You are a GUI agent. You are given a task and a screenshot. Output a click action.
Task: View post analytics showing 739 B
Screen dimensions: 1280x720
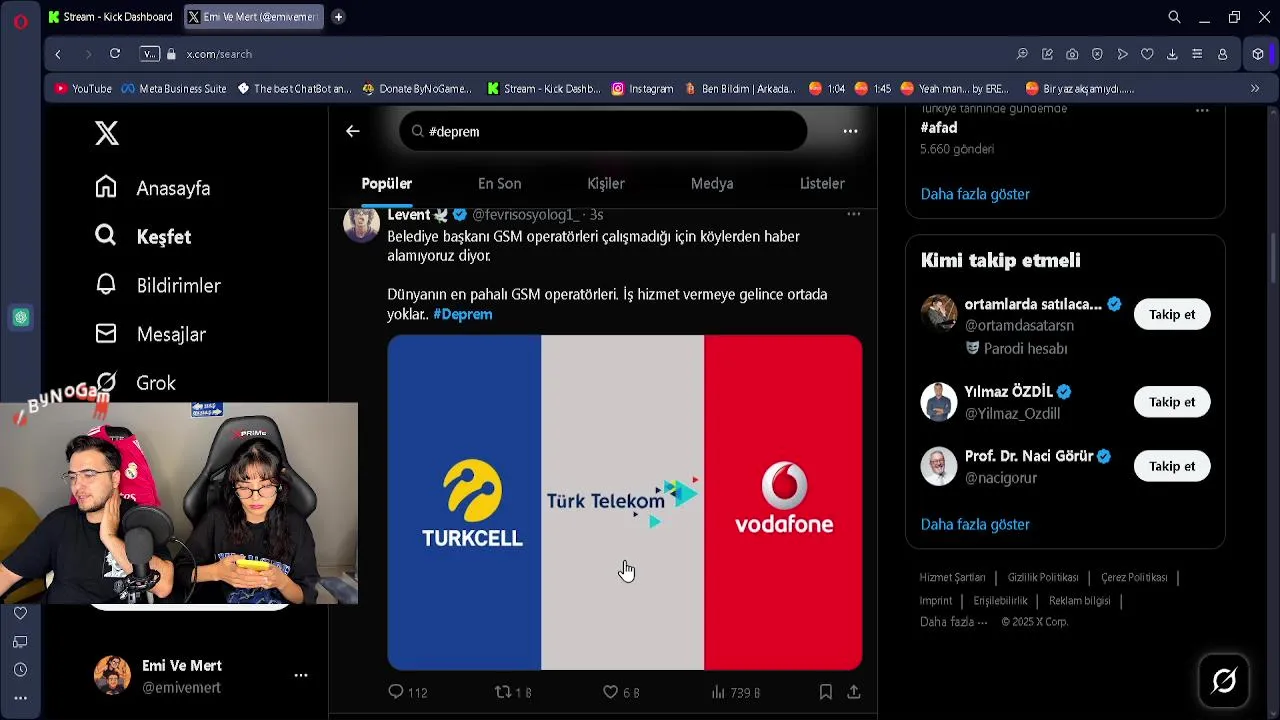click(x=735, y=692)
